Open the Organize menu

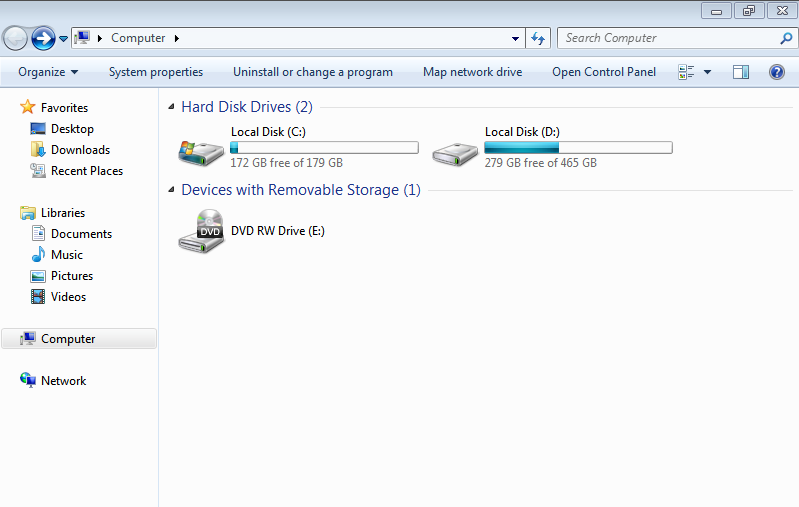pyautogui.click(x=48, y=72)
